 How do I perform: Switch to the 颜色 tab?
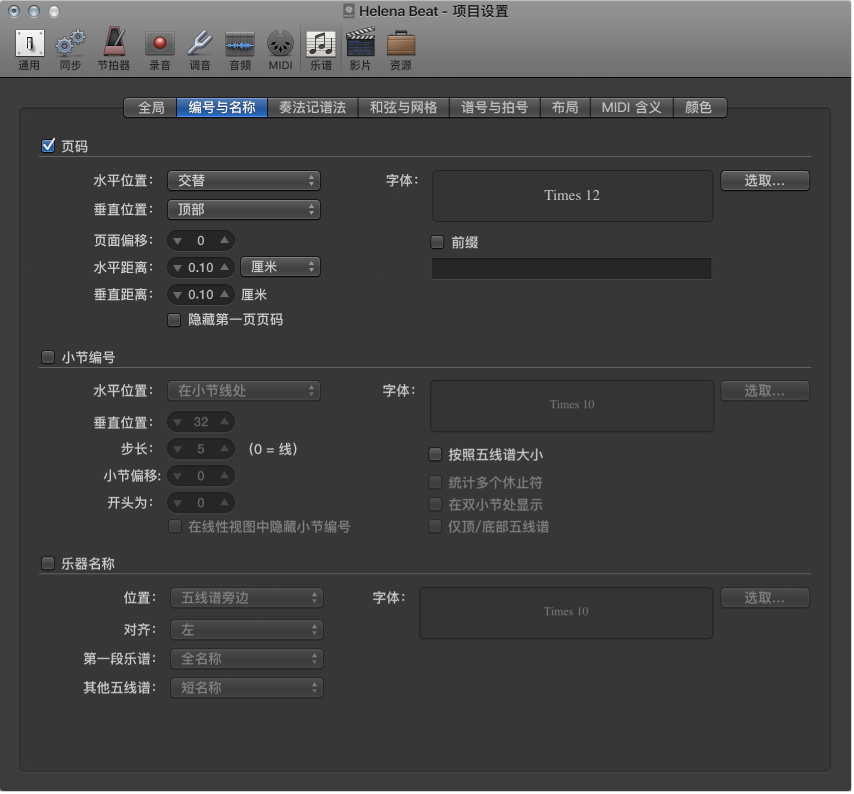[701, 107]
